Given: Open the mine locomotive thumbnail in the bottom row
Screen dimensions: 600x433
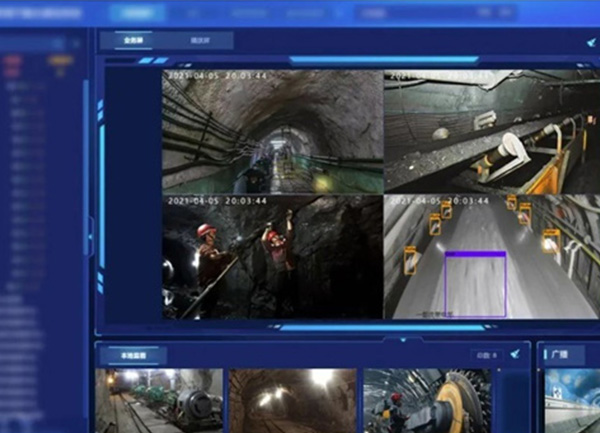Looking at the screenshot, I should click(160, 401).
